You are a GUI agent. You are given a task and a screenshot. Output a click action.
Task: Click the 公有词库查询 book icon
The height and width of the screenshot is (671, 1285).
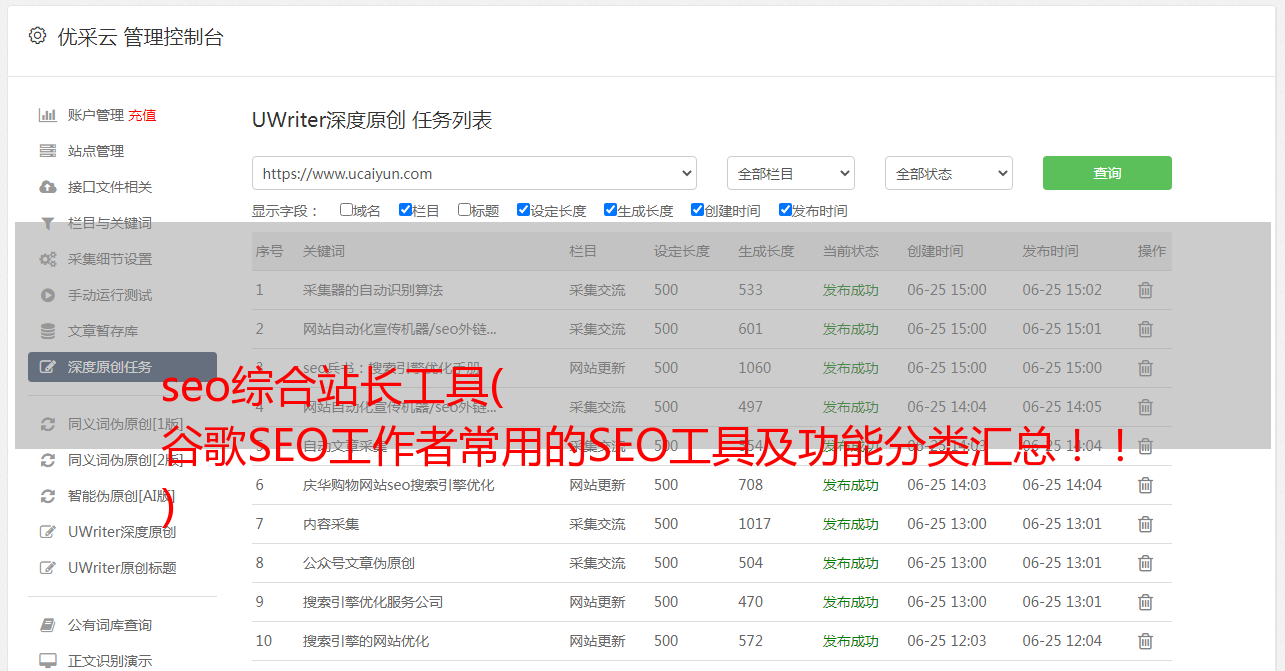(47, 625)
